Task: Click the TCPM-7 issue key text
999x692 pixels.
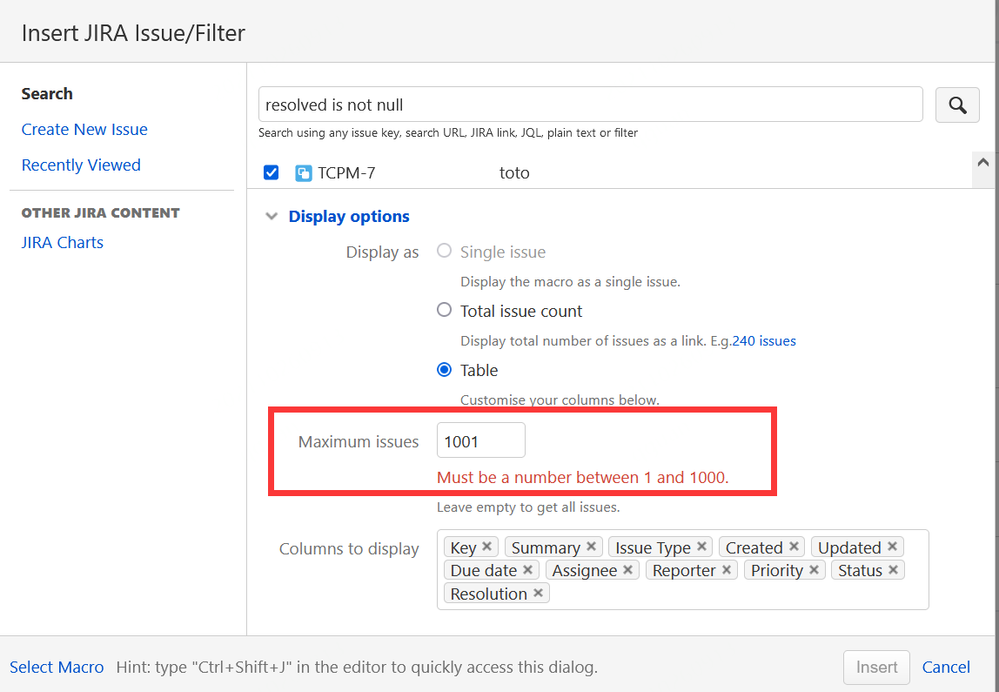Action: (347, 173)
